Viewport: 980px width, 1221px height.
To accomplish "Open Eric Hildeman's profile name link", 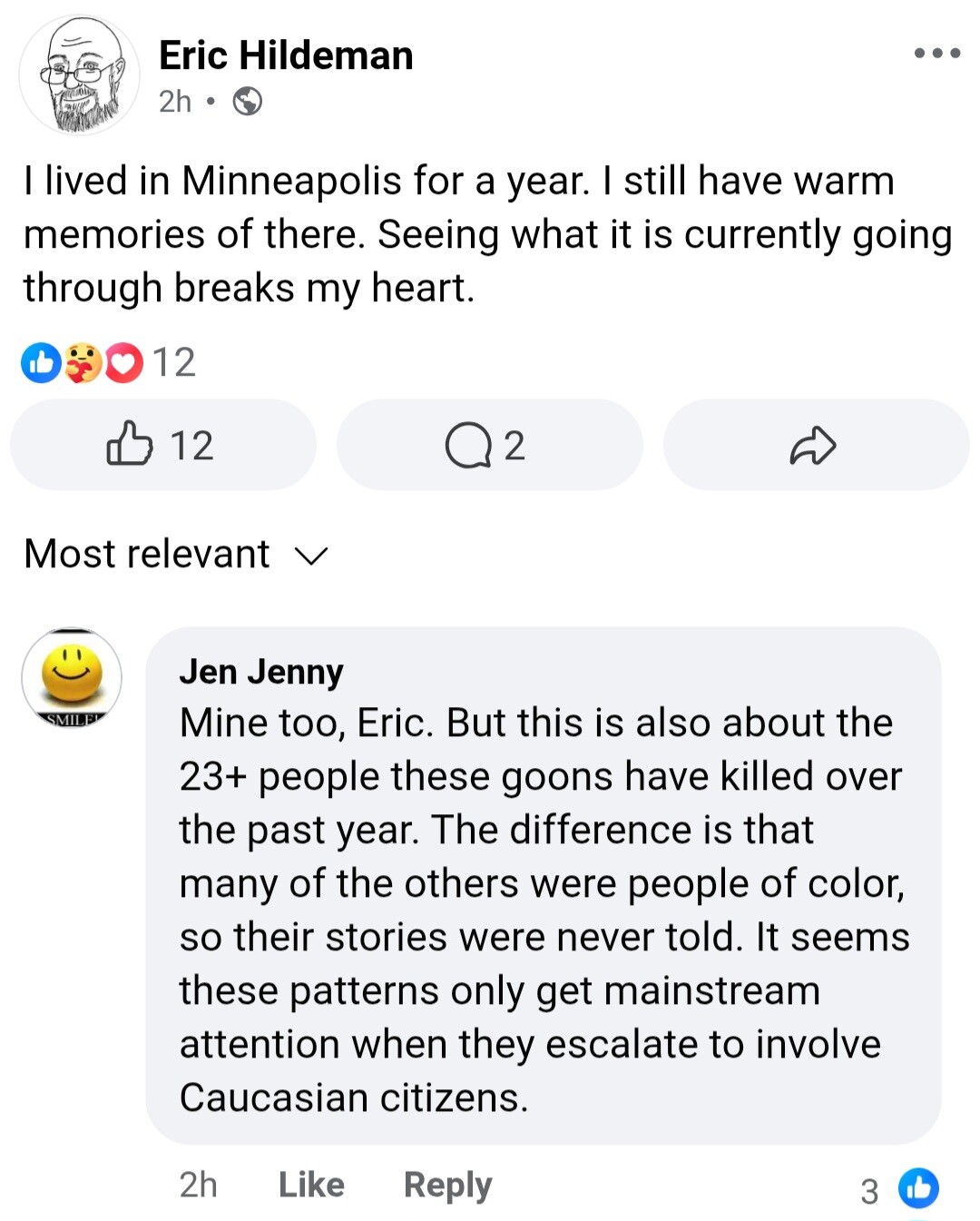I will pyautogui.click(x=286, y=55).
